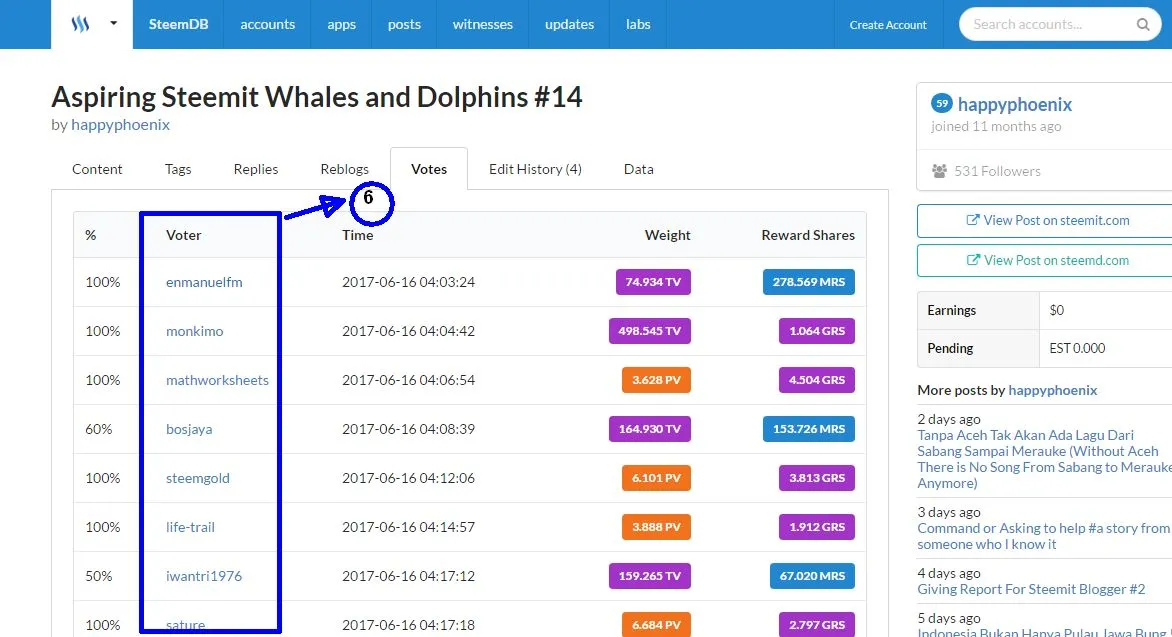
Task: Click the 74.934 TV weight badge
Action: (653, 282)
